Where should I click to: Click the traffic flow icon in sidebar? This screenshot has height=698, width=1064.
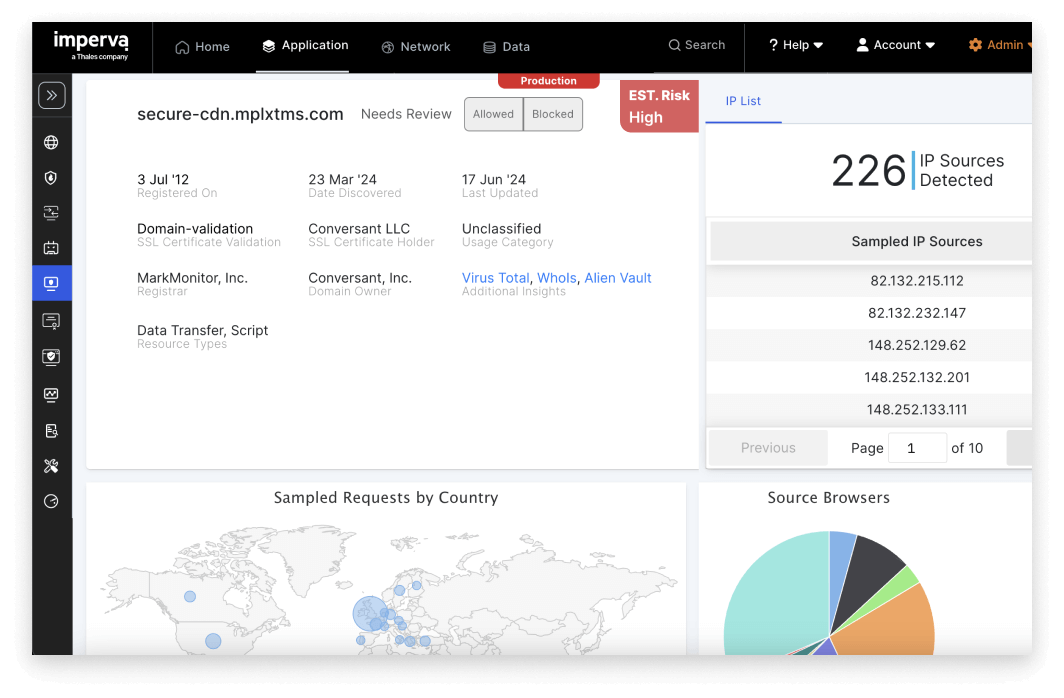(52, 212)
